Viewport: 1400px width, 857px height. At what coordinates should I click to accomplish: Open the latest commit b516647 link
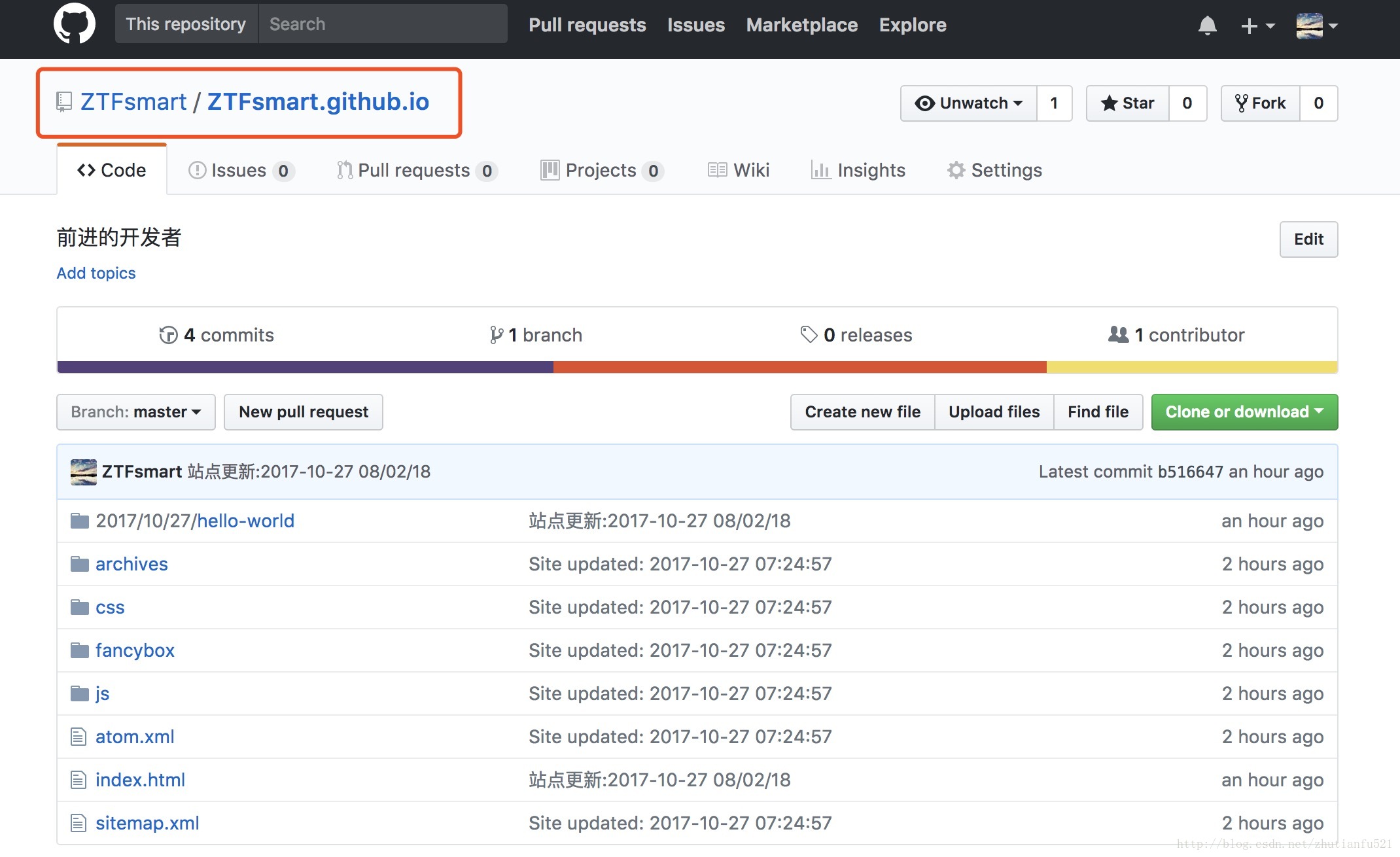1190,472
